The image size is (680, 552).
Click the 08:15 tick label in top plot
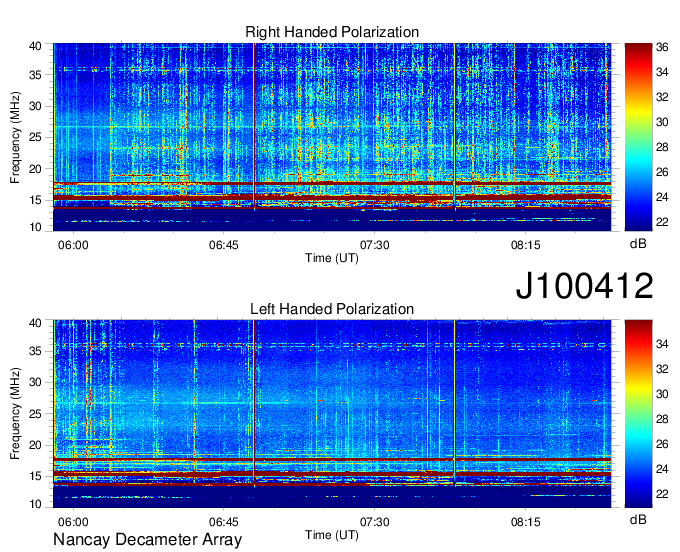coord(526,245)
